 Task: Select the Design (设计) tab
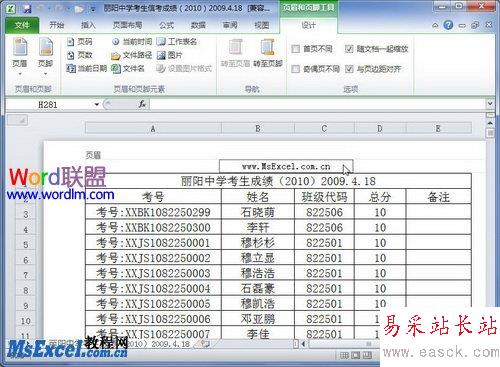[309, 25]
